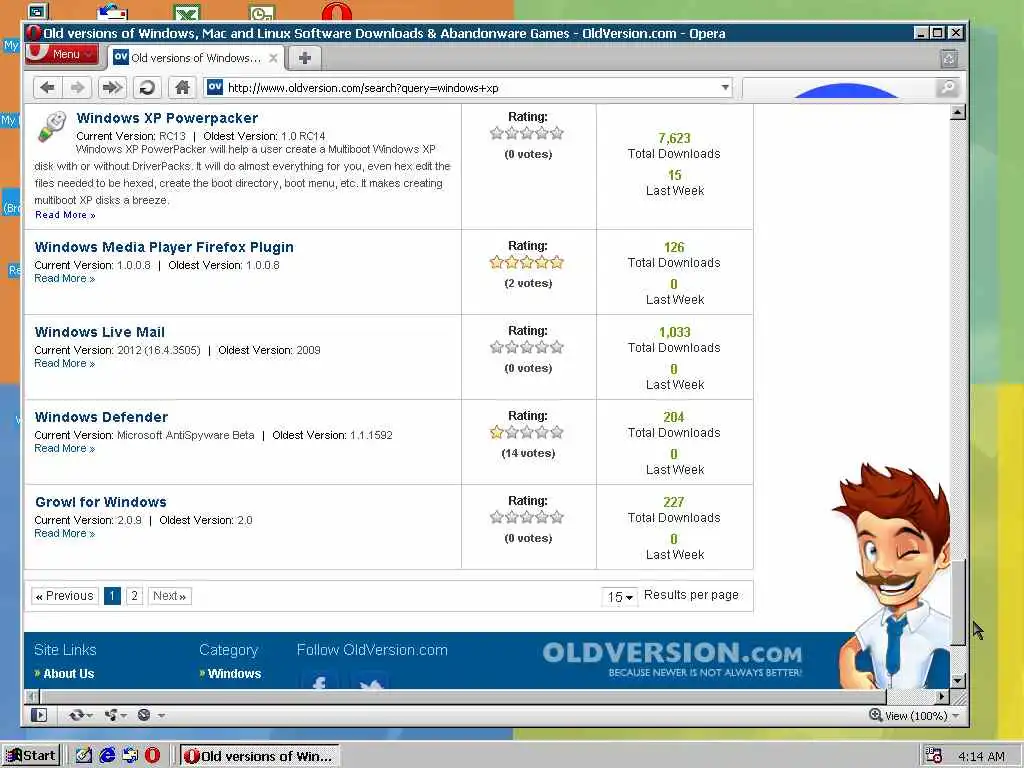Close the Old versions of Windows tab
This screenshot has height=768, width=1024.
point(274,58)
